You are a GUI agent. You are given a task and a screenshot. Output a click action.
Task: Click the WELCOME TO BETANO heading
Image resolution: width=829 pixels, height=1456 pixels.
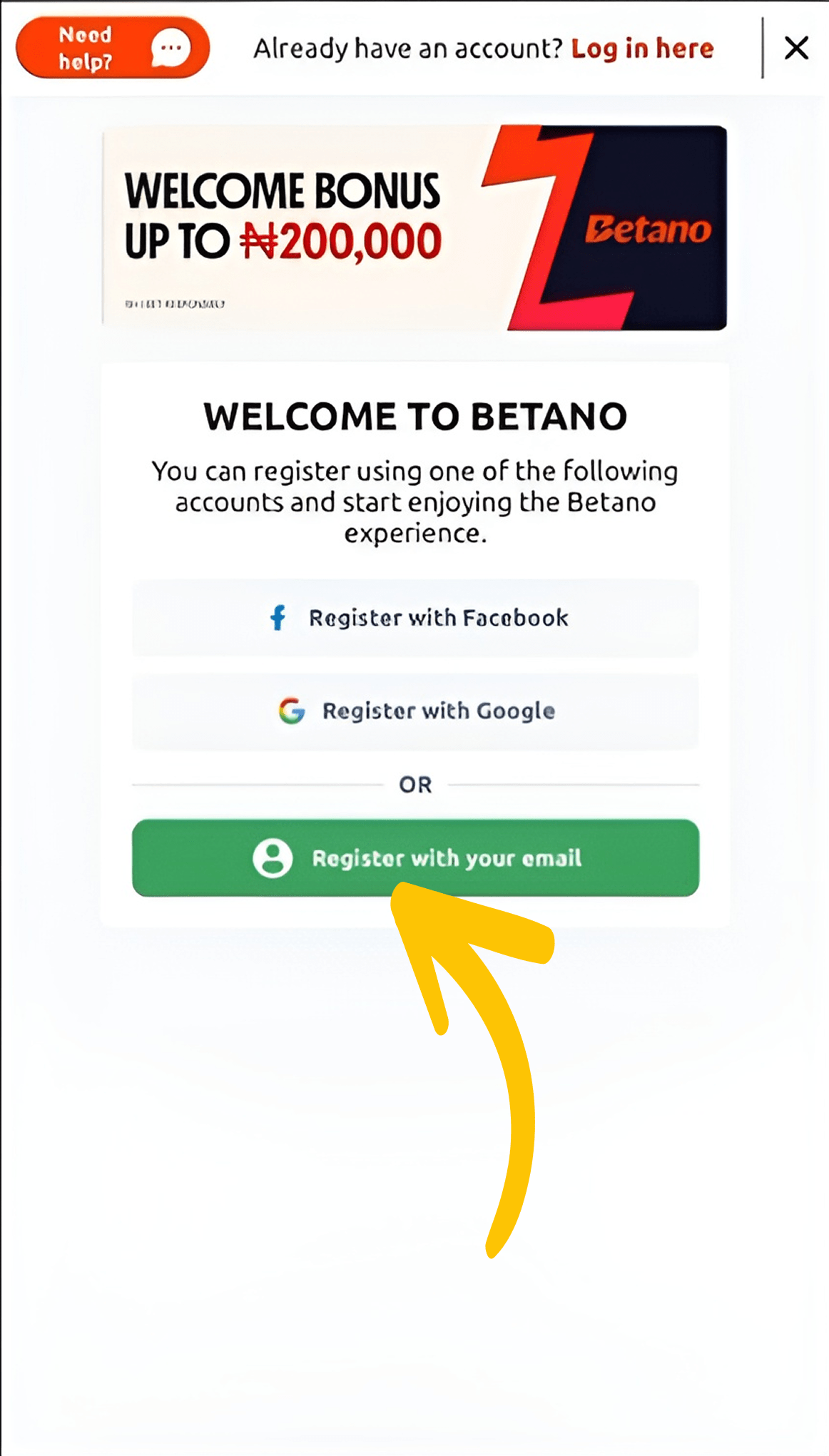coord(414,416)
